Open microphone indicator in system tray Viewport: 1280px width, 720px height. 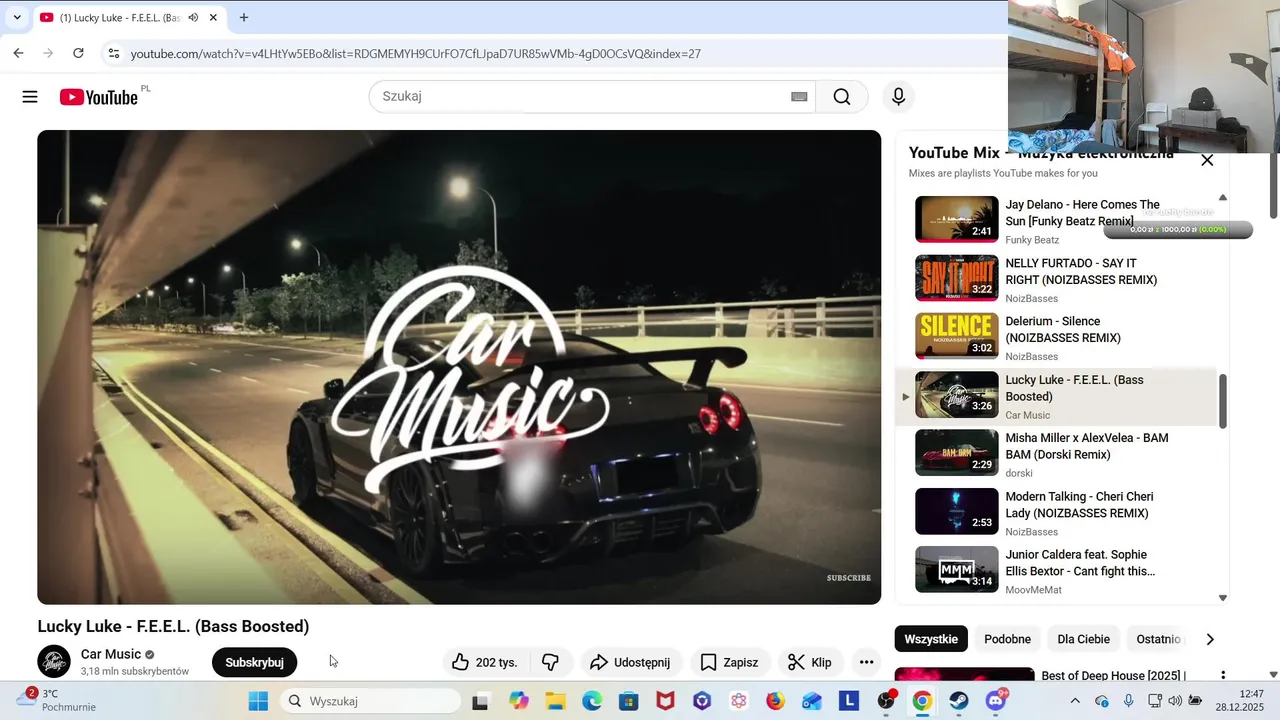tap(1129, 701)
